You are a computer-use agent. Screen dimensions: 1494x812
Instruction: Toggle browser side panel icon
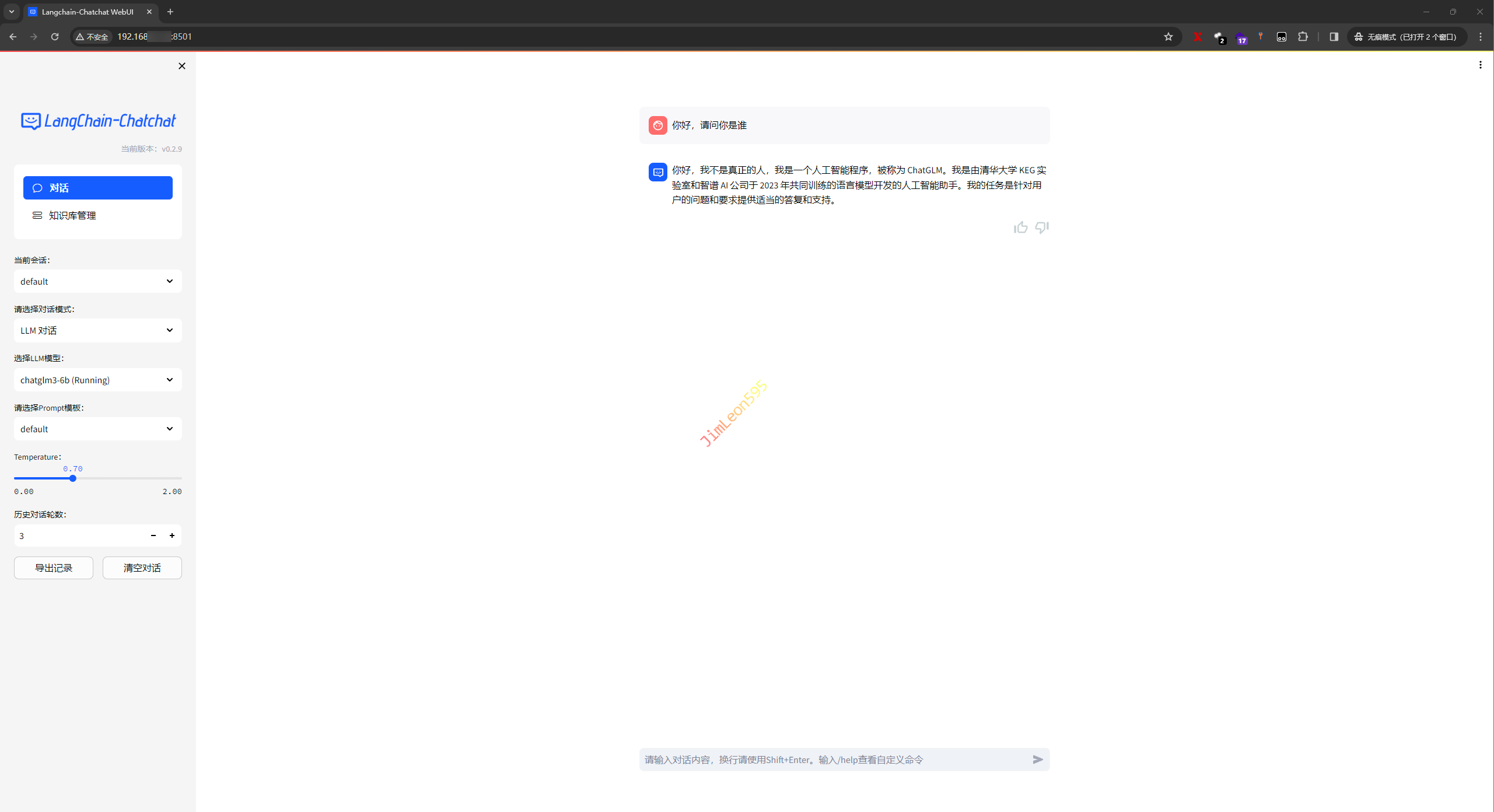(x=1334, y=37)
